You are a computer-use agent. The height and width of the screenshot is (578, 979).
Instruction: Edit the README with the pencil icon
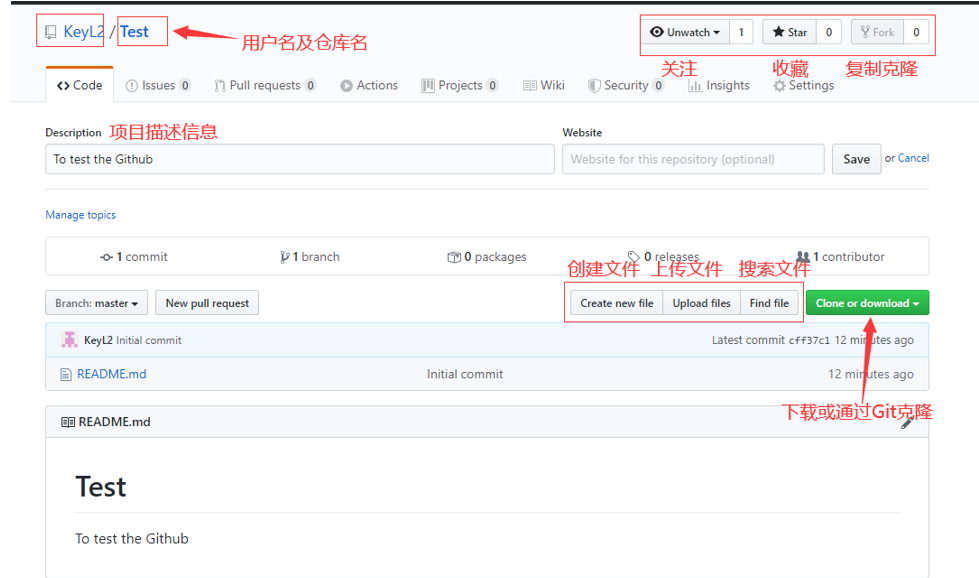click(907, 423)
